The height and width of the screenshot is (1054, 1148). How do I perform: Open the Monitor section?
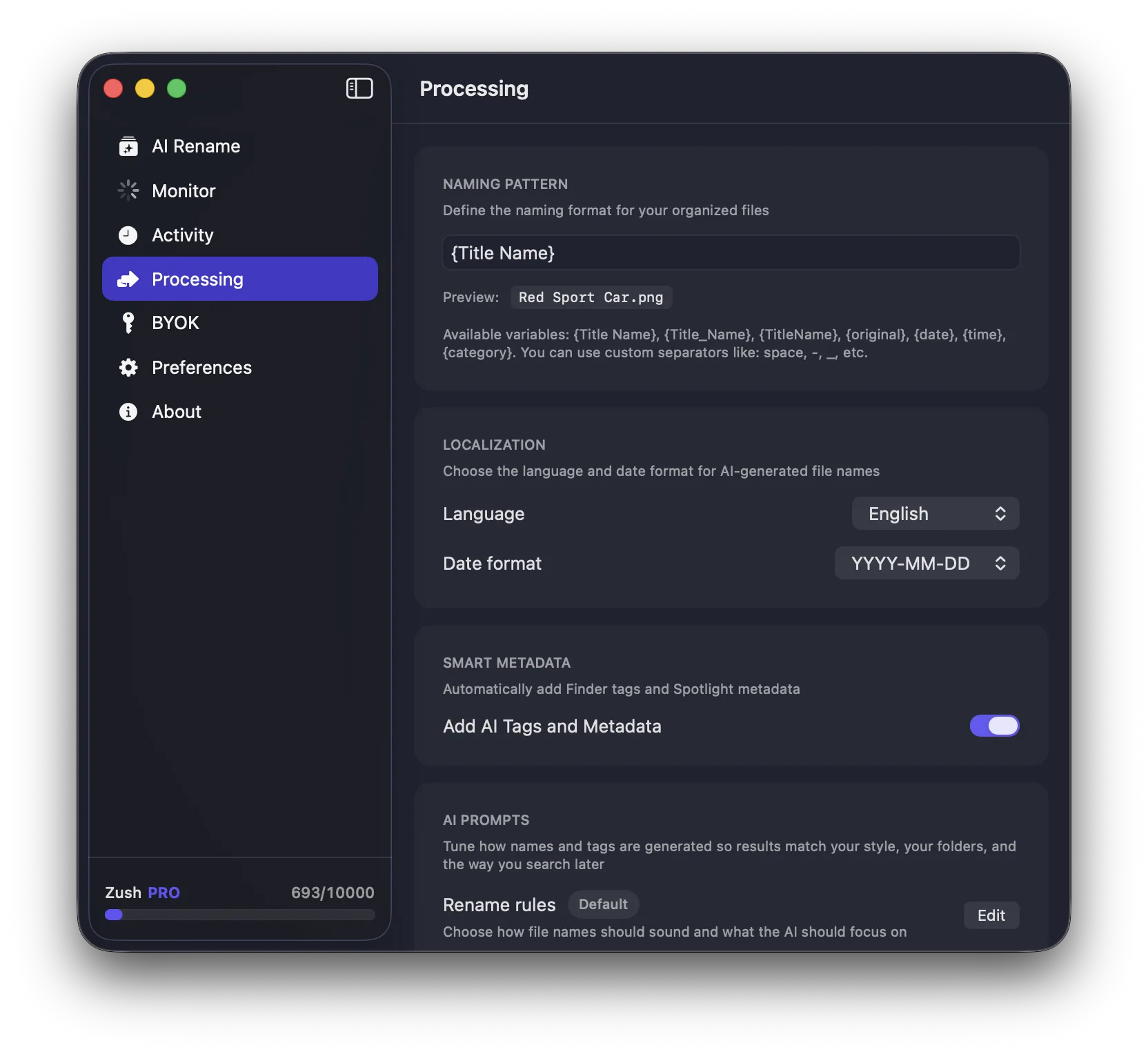(x=184, y=191)
